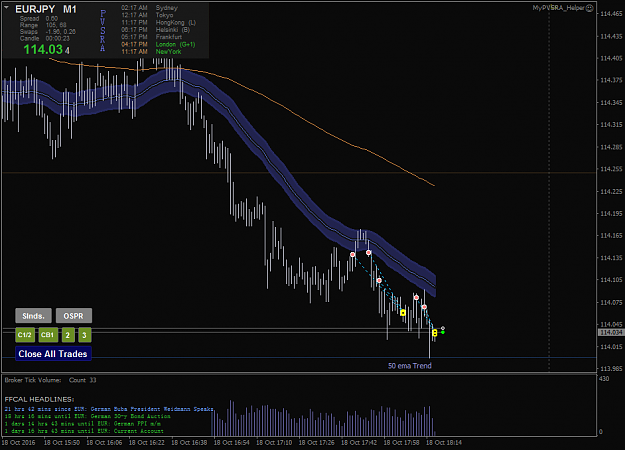Click the 18 Oct 18:14 time label
Viewport: 625px width, 450px height.
pos(444,442)
